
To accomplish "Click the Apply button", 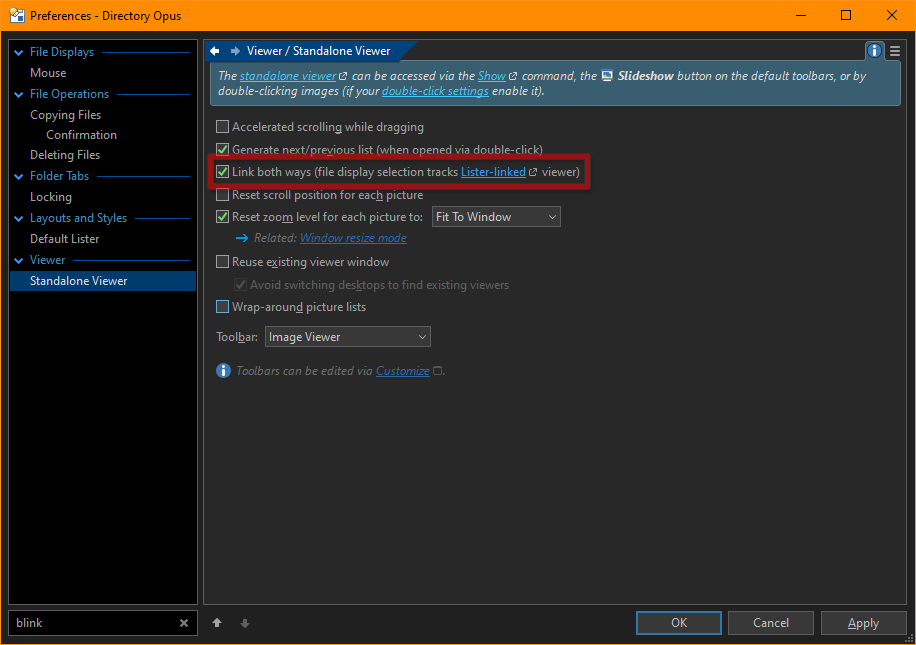I will tap(863, 623).
